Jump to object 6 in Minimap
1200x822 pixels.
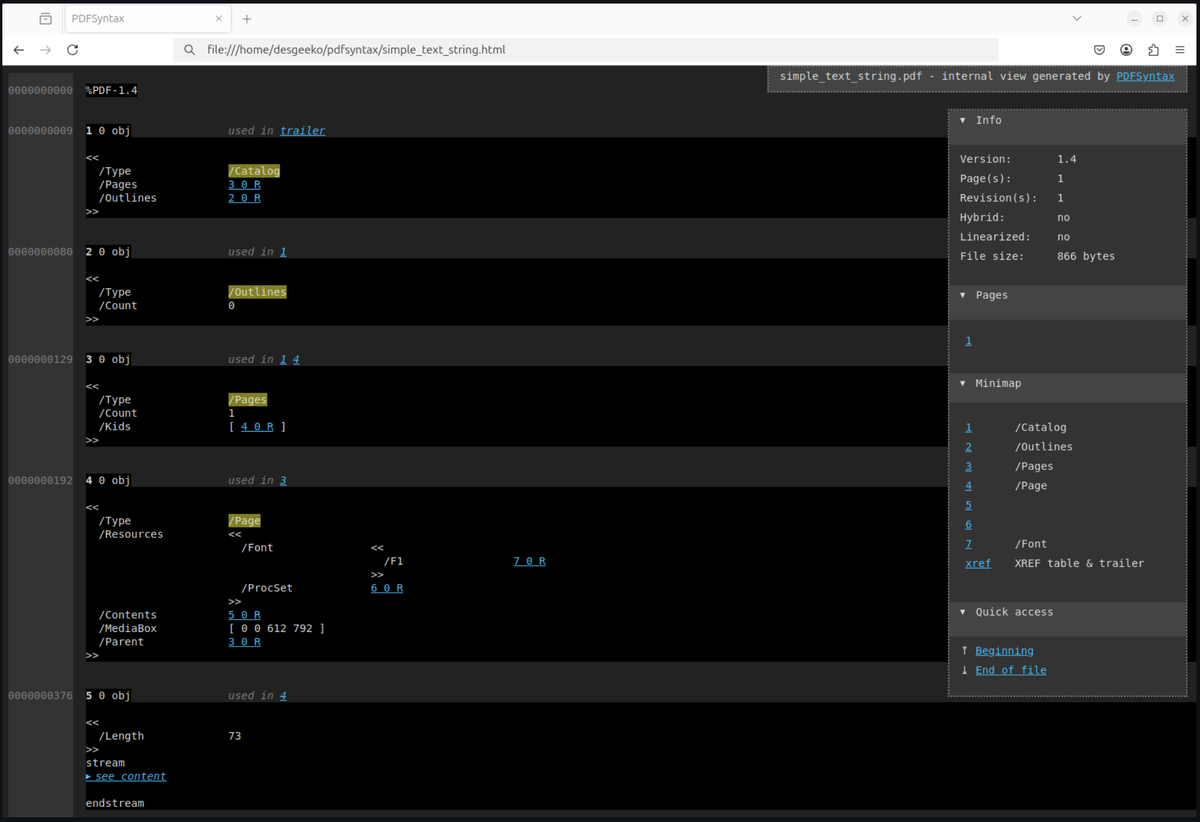[x=968, y=525]
